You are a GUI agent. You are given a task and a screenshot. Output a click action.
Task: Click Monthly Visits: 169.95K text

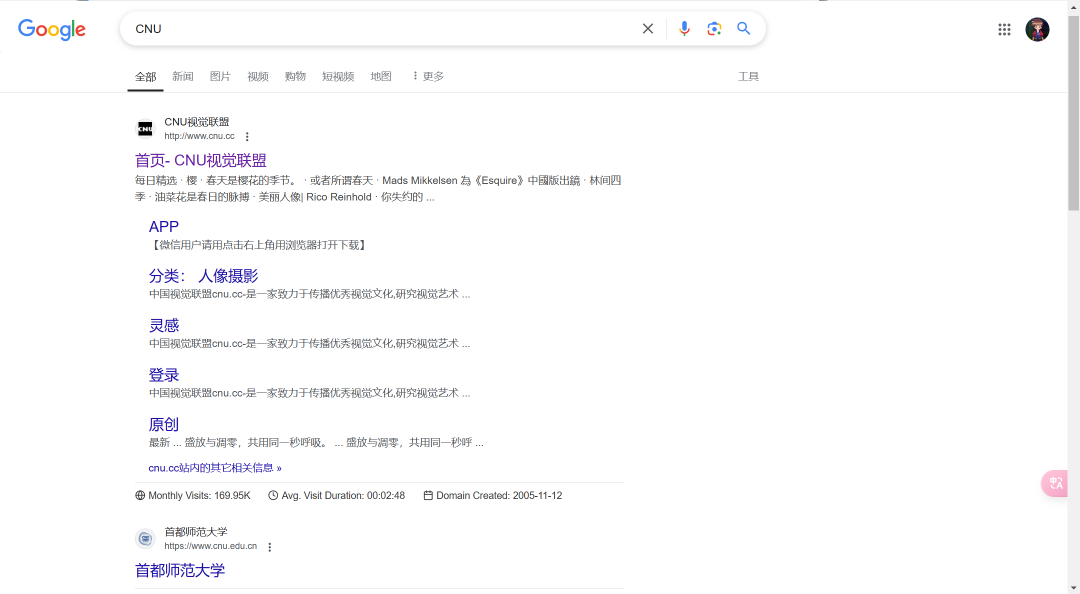[x=199, y=495]
